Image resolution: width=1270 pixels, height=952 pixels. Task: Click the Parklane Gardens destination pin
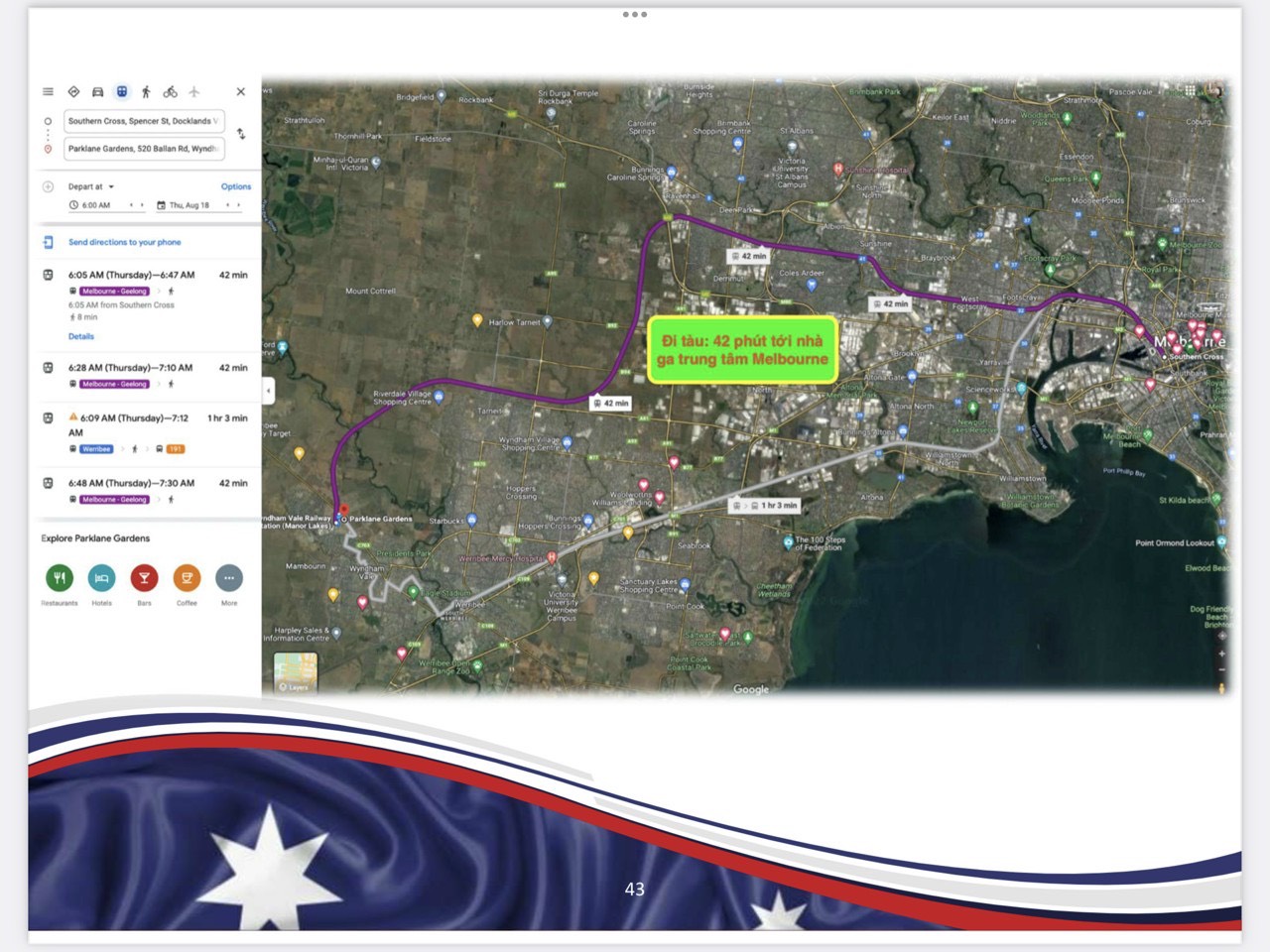tap(343, 512)
